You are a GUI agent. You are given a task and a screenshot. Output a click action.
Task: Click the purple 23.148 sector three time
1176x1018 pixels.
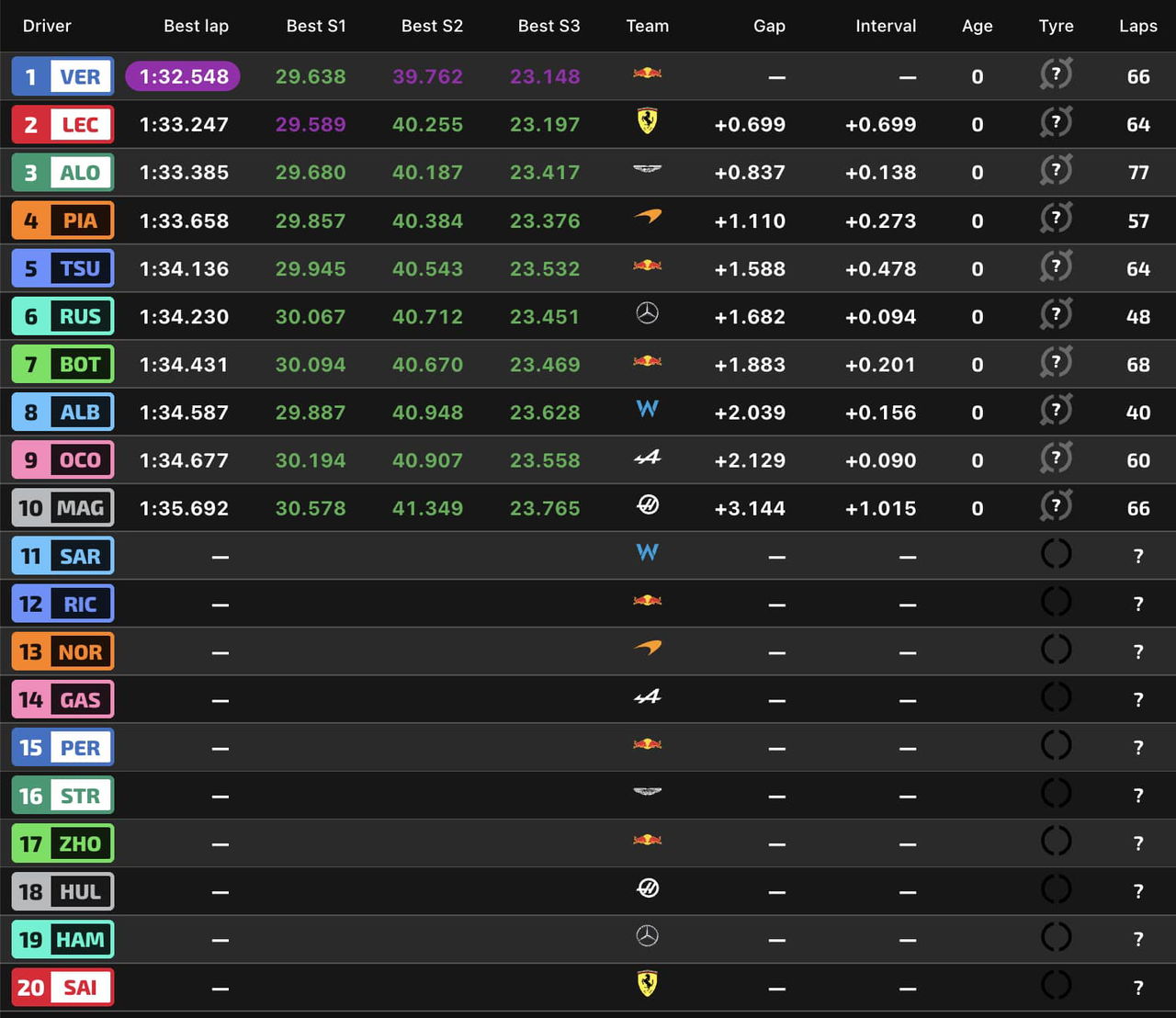(545, 76)
